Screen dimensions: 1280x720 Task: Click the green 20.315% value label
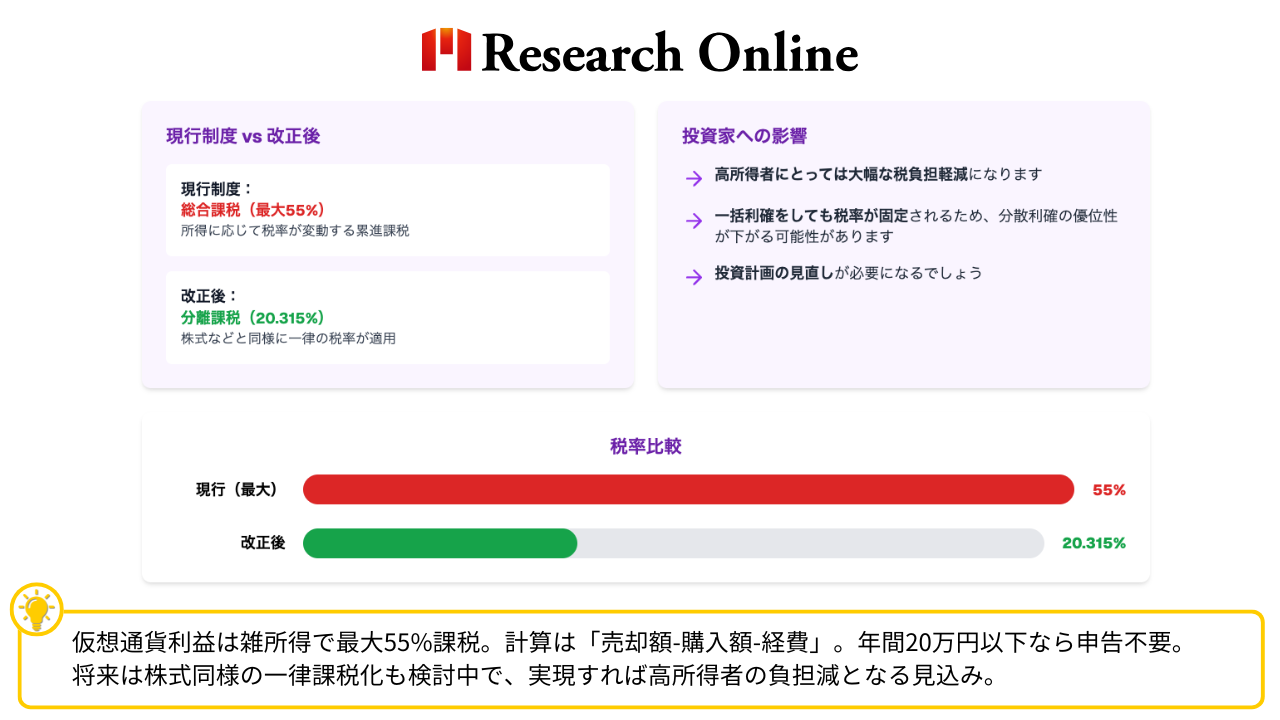coord(1094,543)
